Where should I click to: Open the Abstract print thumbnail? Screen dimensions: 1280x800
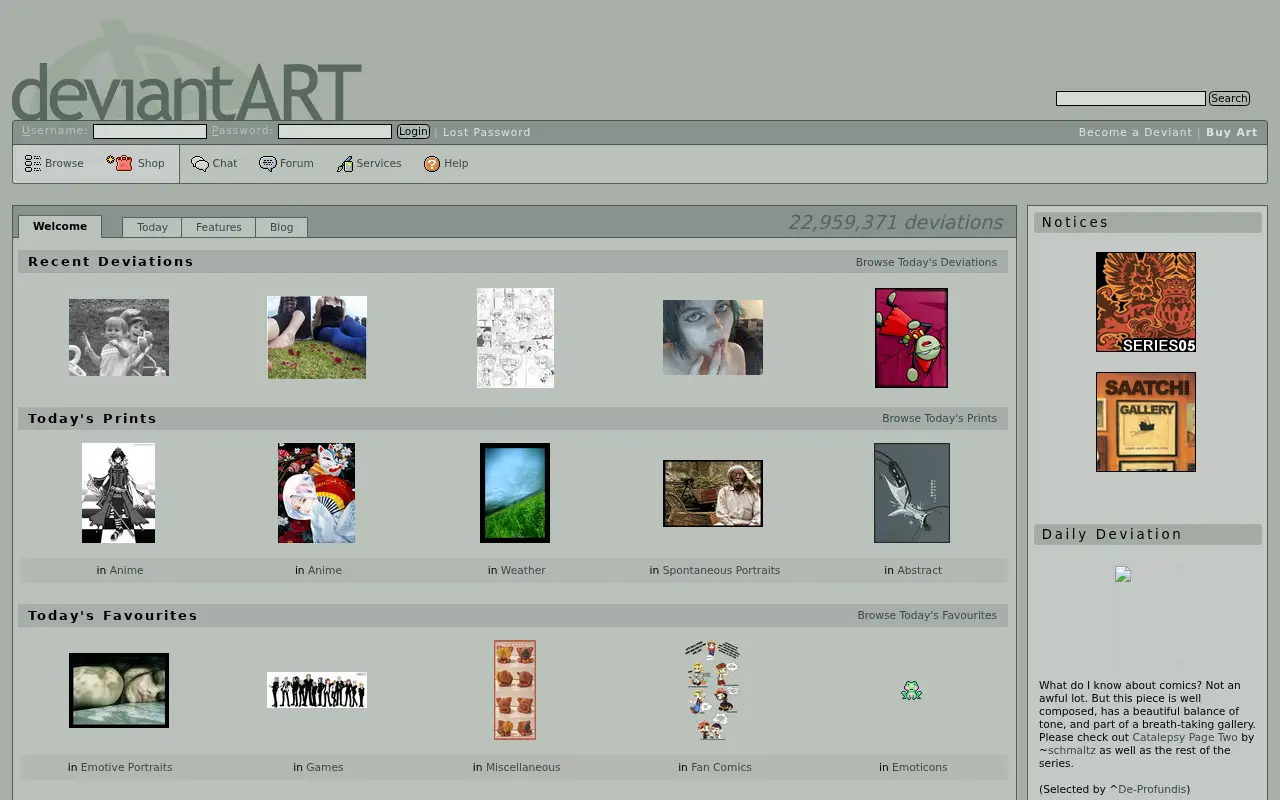click(912, 493)
